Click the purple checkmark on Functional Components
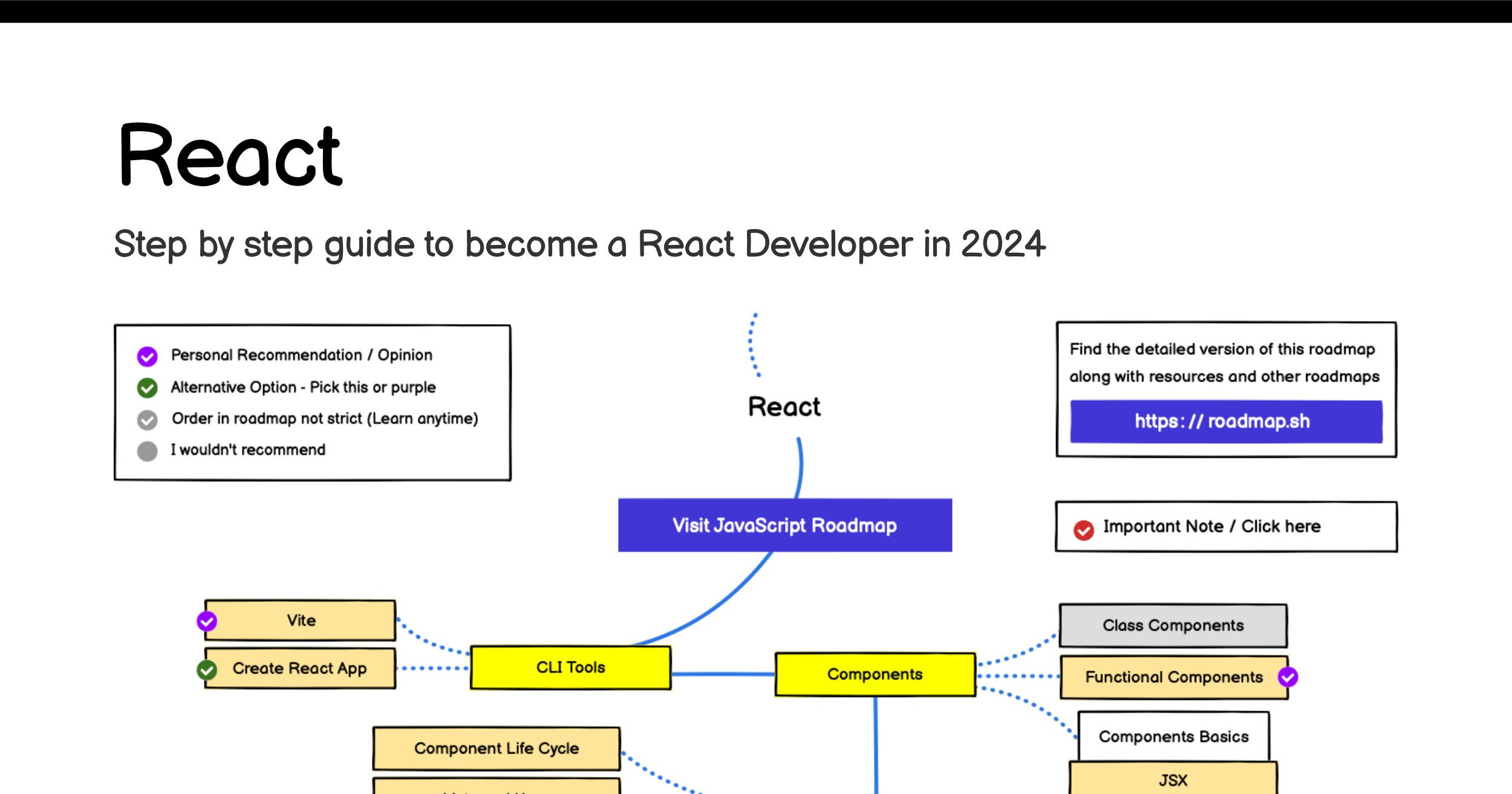The width and height of the screenshot is (1512, 794). [1288, 677]
